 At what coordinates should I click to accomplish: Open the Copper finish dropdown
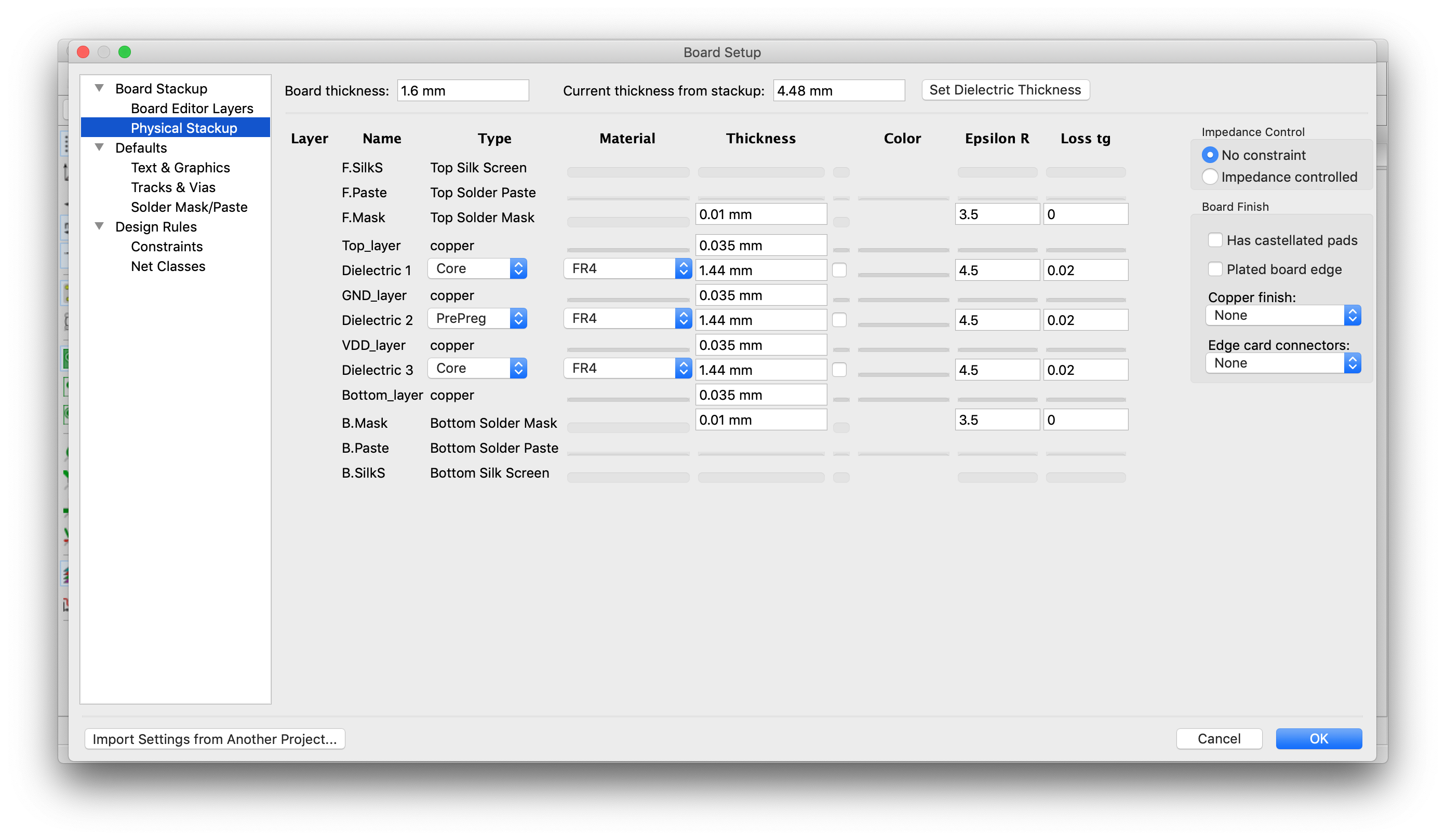1283,315
